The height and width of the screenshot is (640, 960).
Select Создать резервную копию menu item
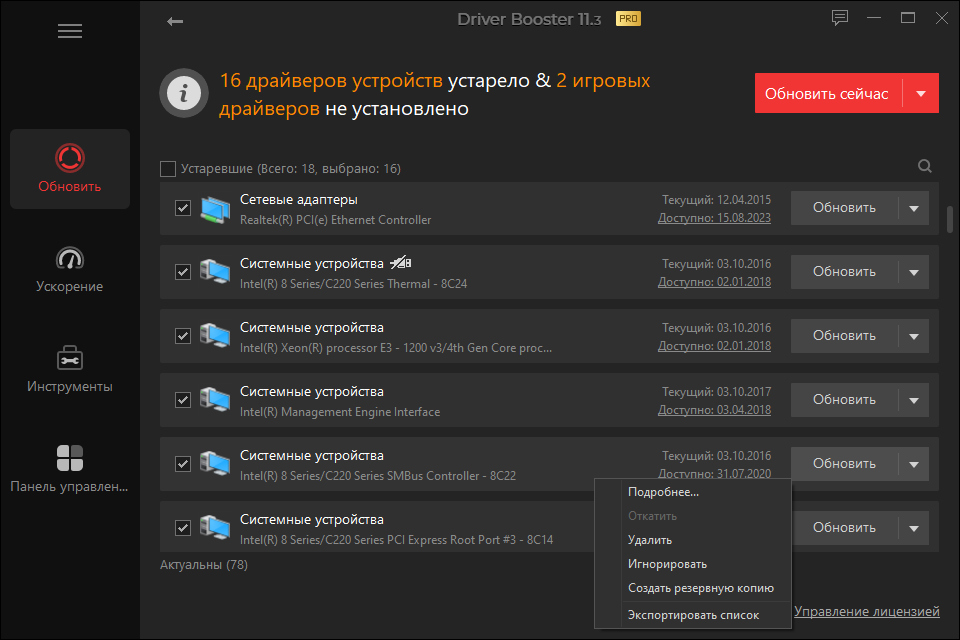point(700,588)
